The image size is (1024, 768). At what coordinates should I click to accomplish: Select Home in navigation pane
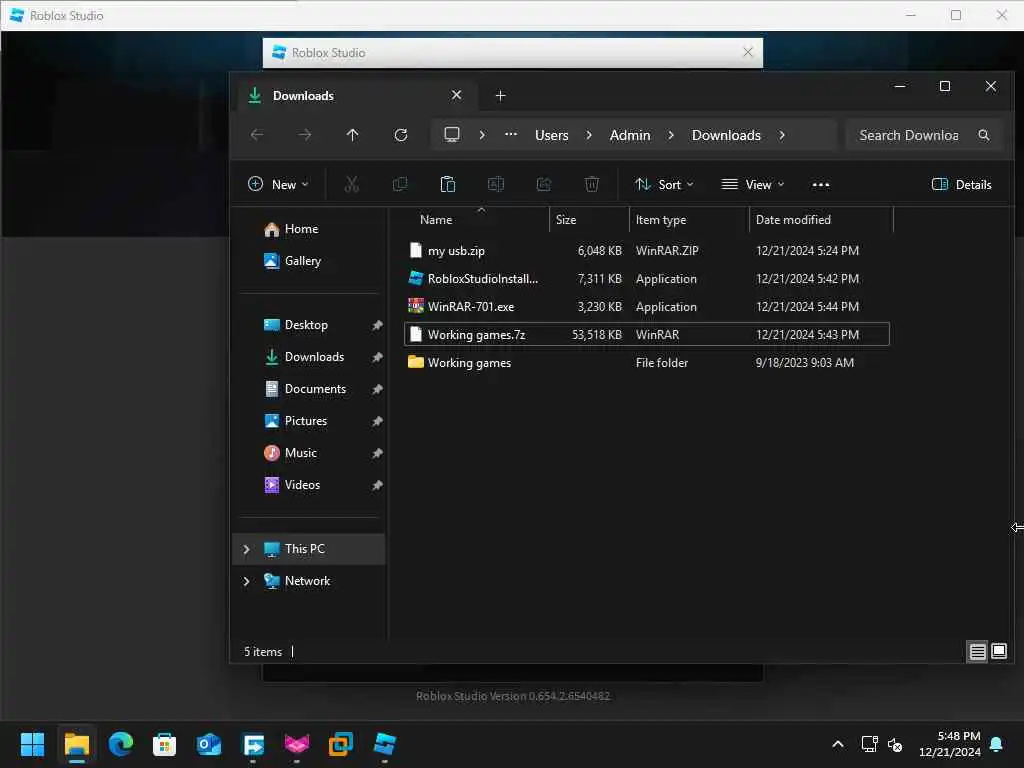click(x=291, y=229)
